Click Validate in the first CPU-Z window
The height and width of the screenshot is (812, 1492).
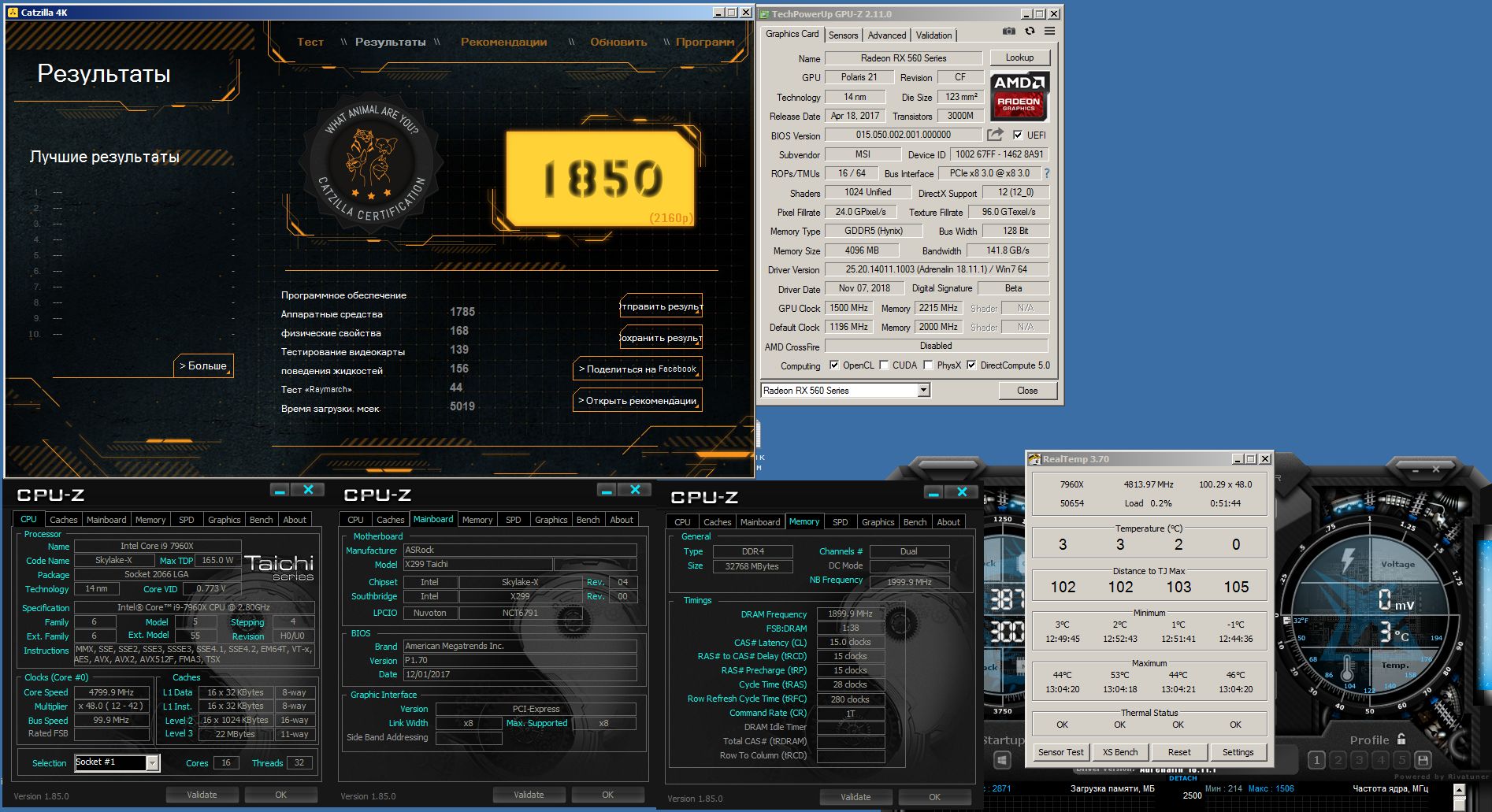[202, 795]
